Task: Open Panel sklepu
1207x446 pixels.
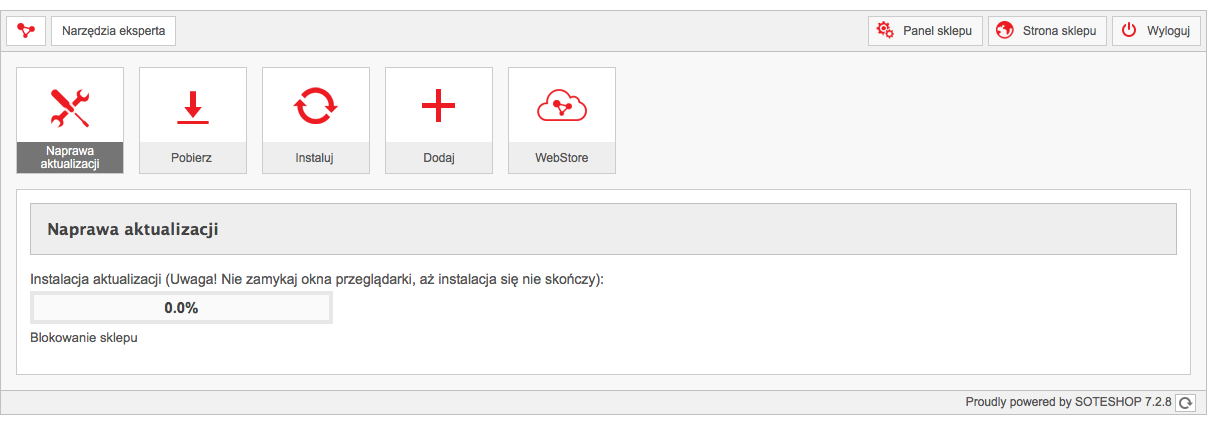Action: [926, 30]
